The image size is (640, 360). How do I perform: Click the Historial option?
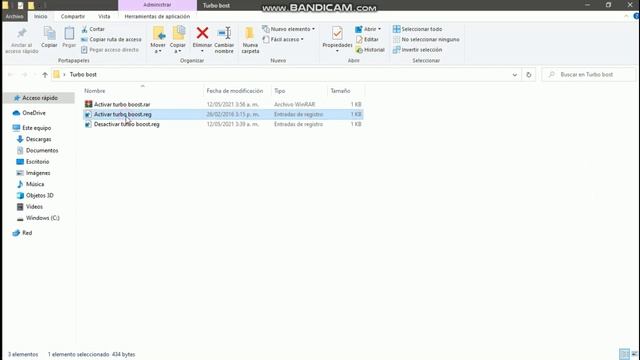tap(370, 49)
